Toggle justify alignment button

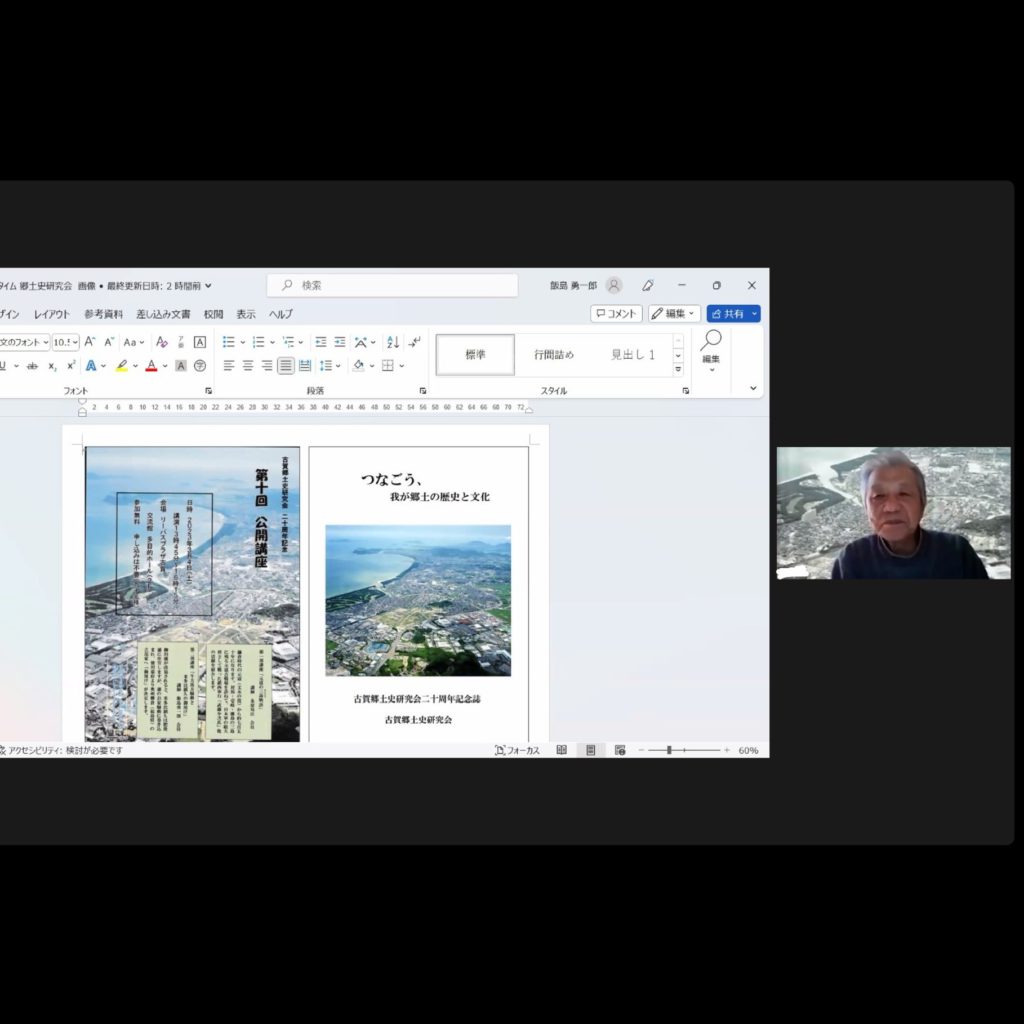click(x=286, y=366)
